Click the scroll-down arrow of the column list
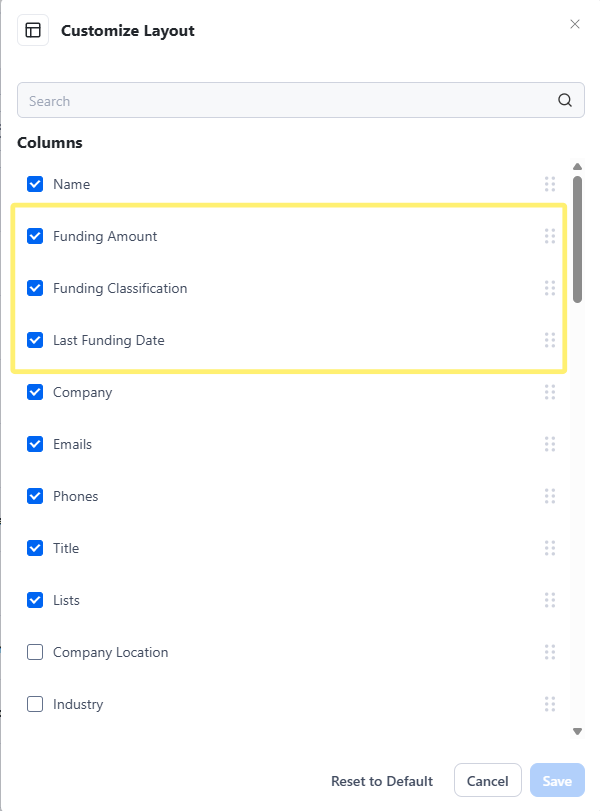 point(577,731)
